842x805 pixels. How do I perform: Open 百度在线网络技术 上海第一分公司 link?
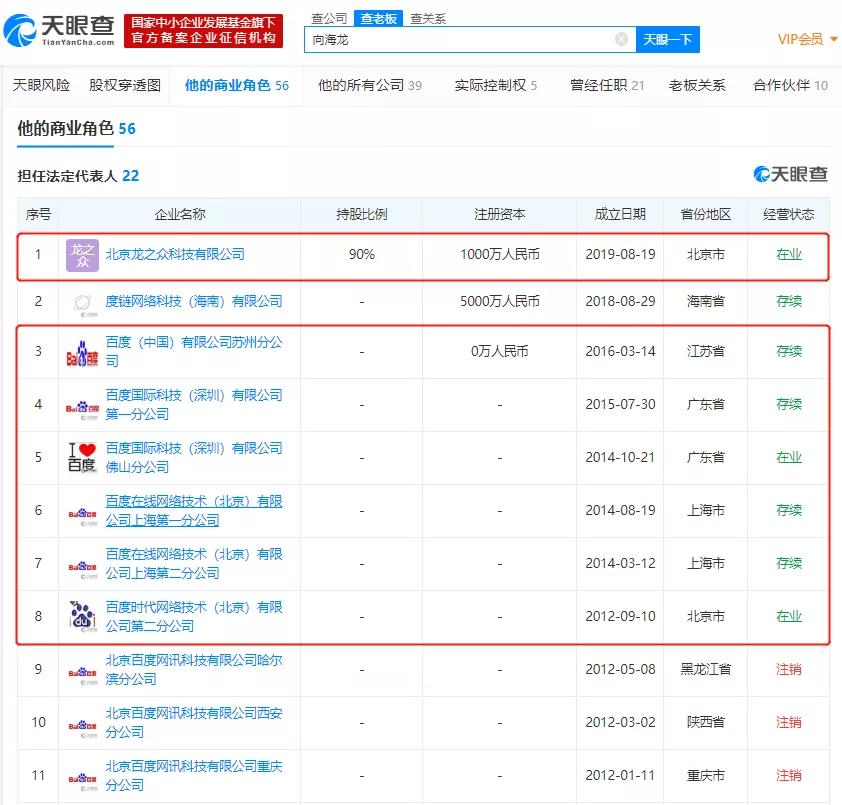(x=194, y=510)
